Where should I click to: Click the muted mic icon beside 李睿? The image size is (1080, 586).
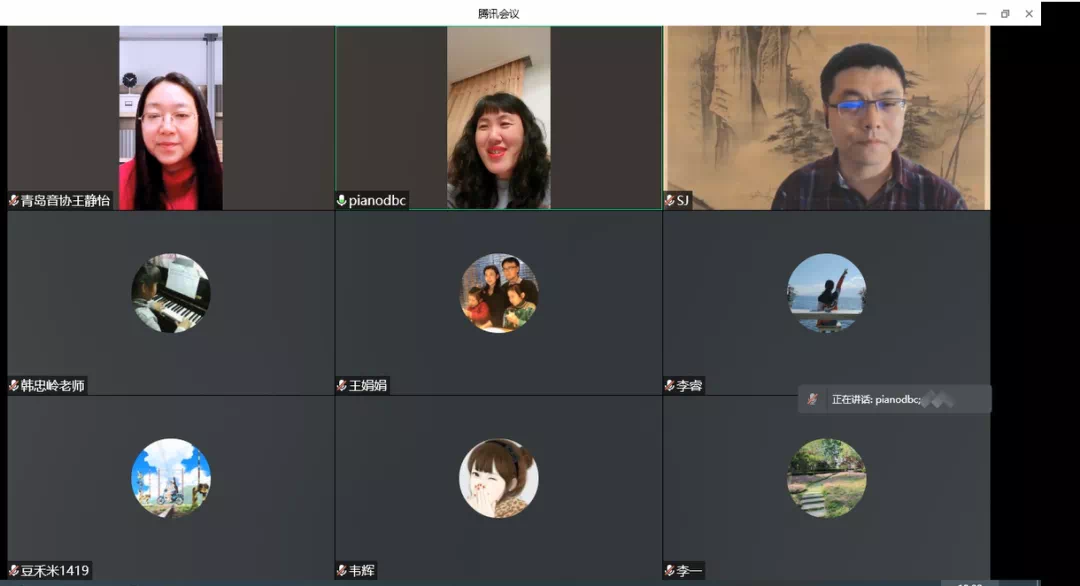click(x=670, y=386)
